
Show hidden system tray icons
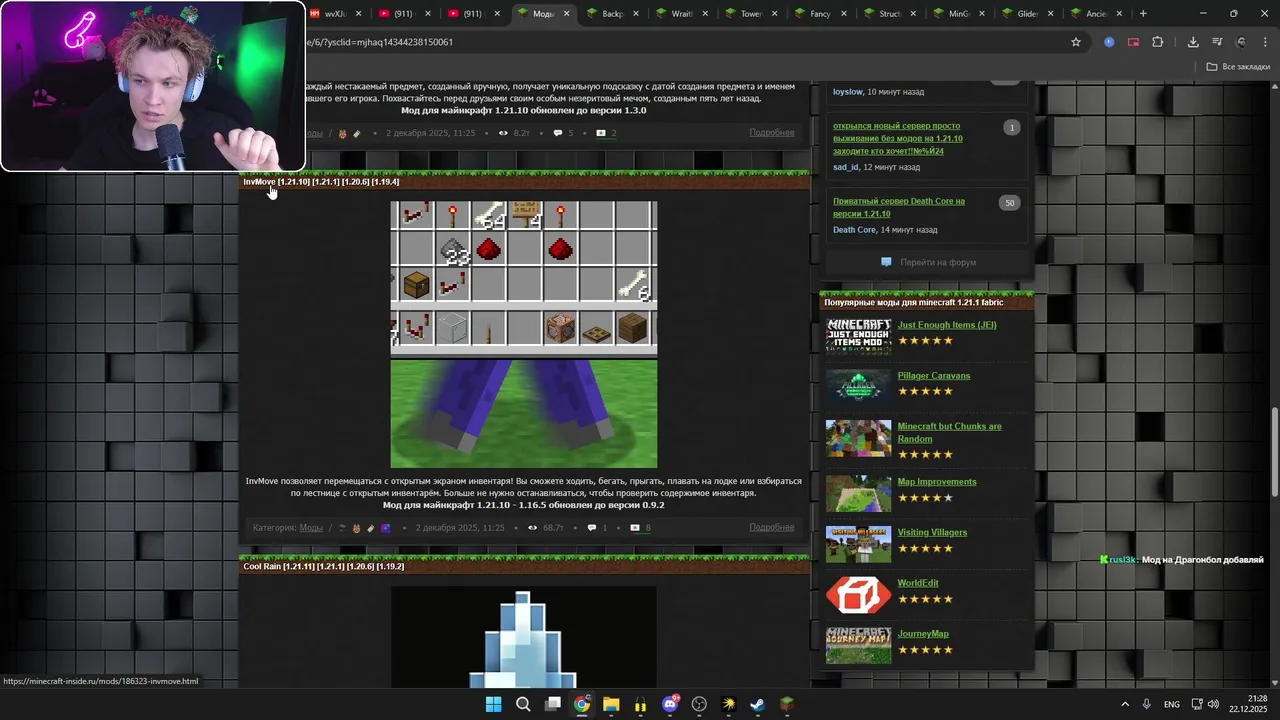click(1124, 704)
